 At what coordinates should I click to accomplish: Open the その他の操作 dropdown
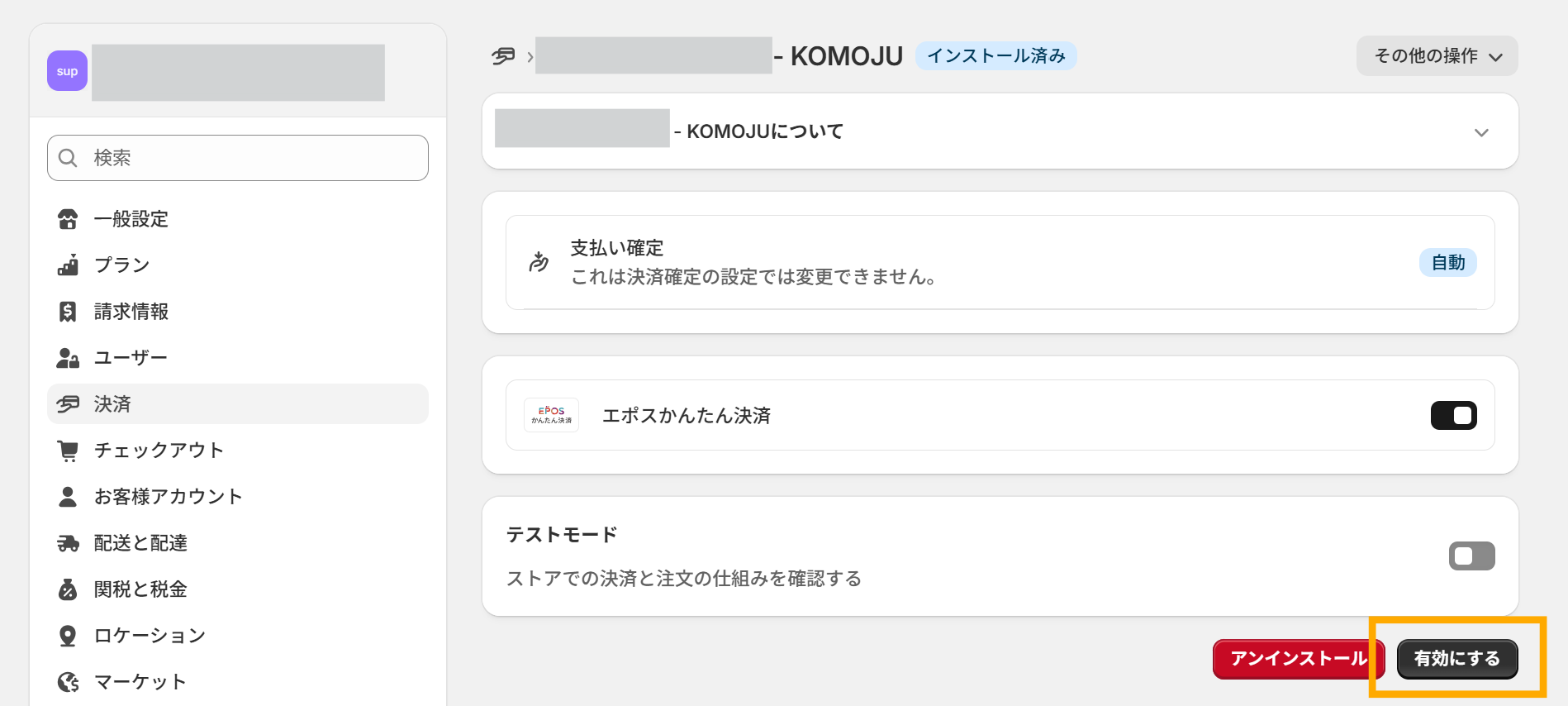point(1437,56)
